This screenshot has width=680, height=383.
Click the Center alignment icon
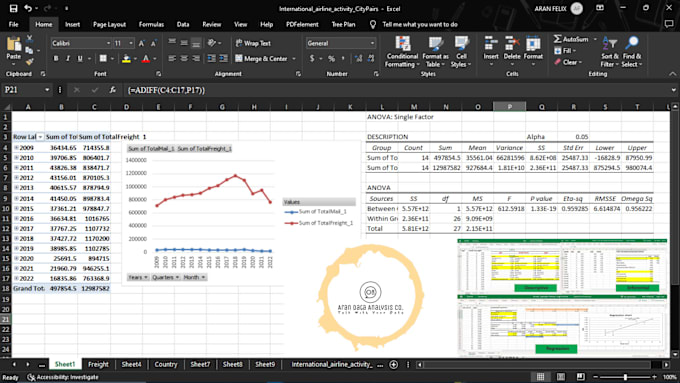pyautogui.click(x=184, y=58)
